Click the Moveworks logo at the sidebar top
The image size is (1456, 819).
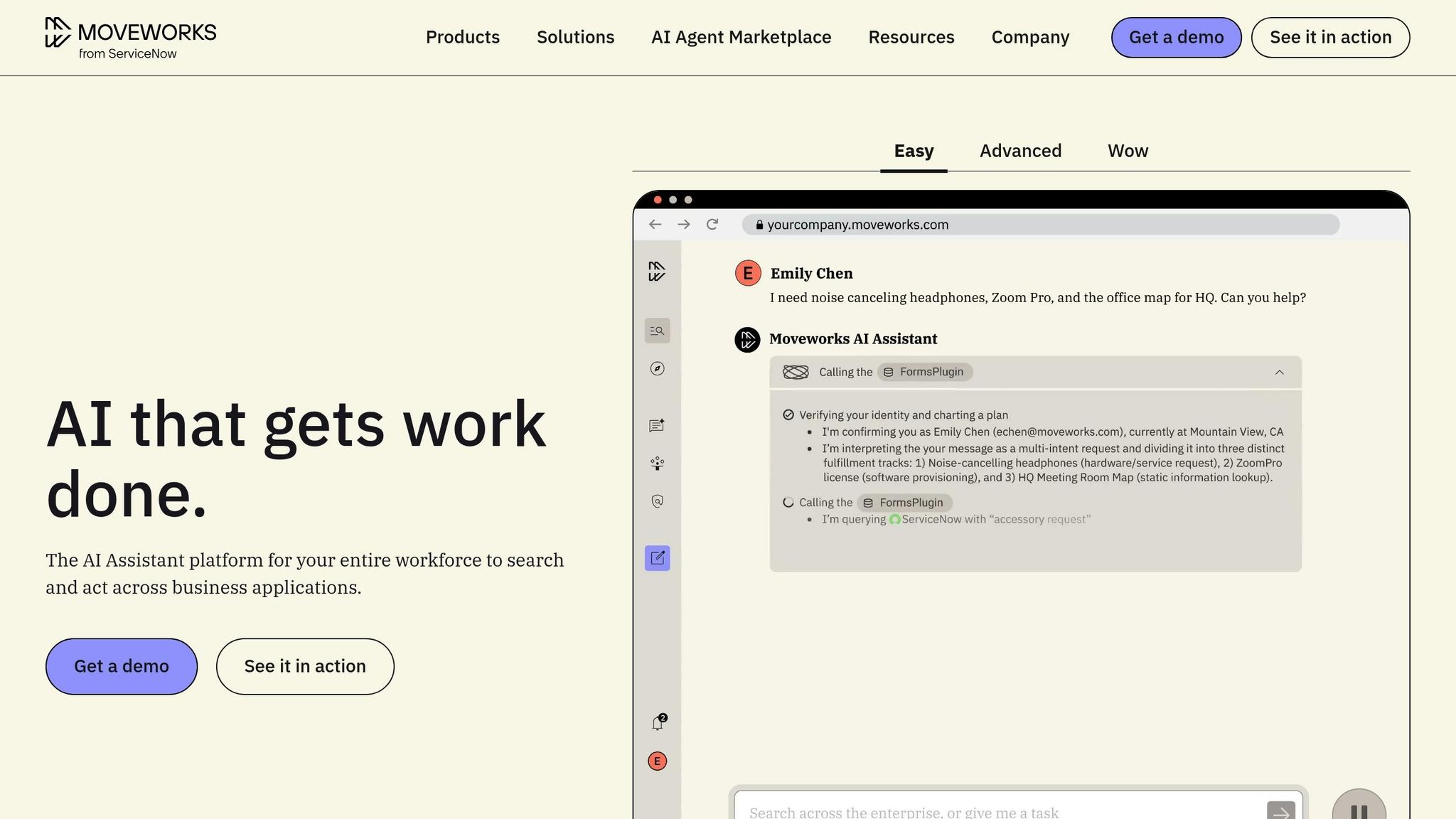coord(657,271)
